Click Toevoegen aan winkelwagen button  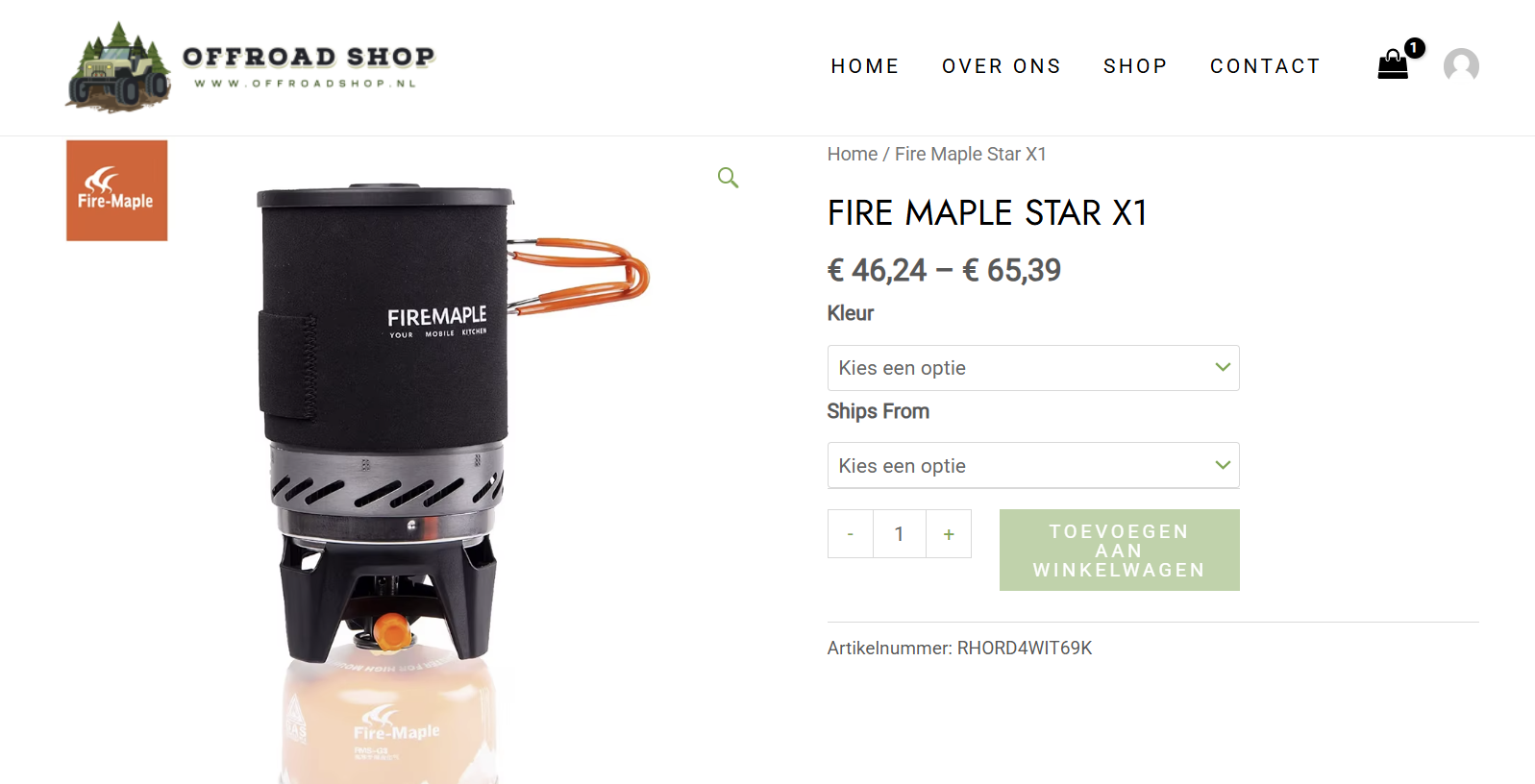[1120, 551]
